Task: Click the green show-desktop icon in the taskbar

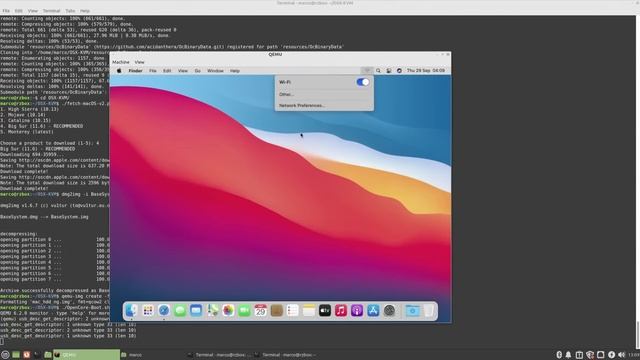Action: coord(16,355)
